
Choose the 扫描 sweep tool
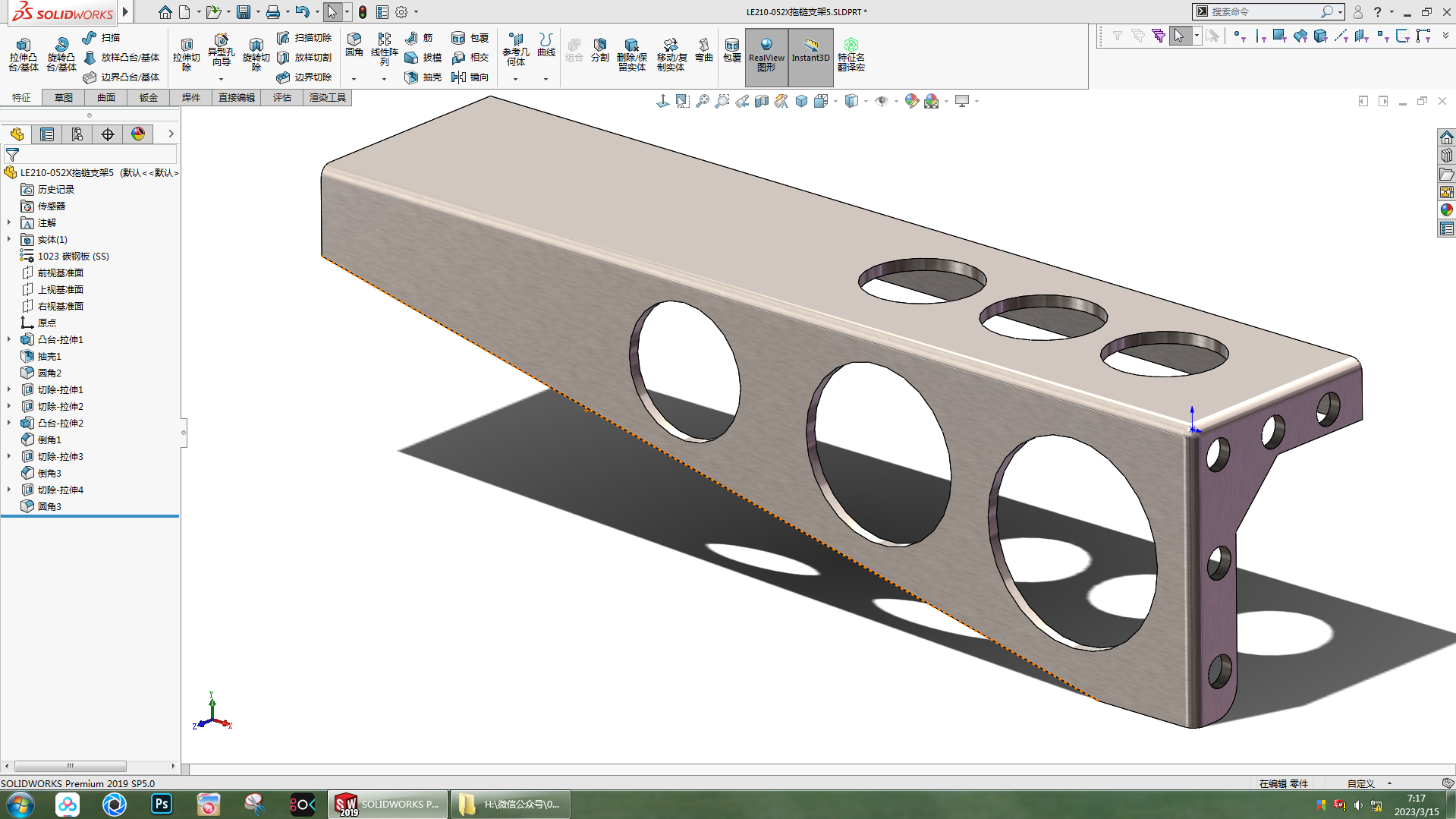tap(101, 37)
